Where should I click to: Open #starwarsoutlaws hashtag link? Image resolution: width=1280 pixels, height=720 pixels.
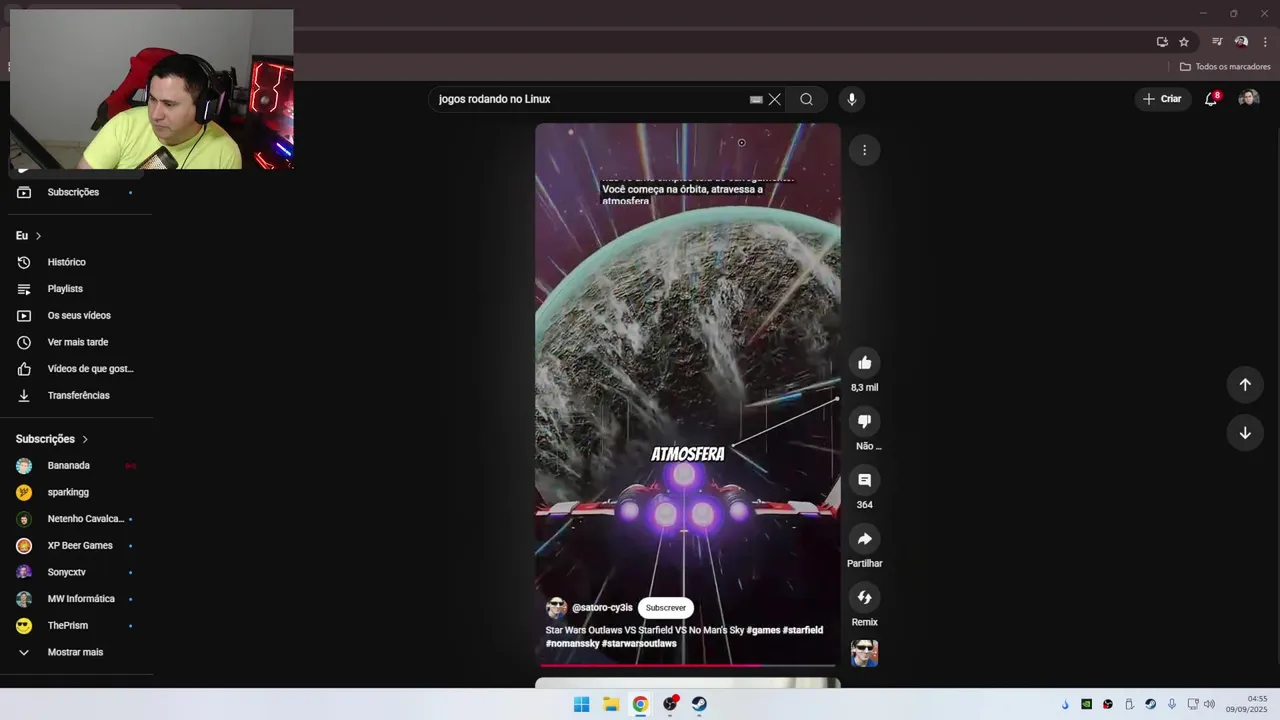click(639, 644)
